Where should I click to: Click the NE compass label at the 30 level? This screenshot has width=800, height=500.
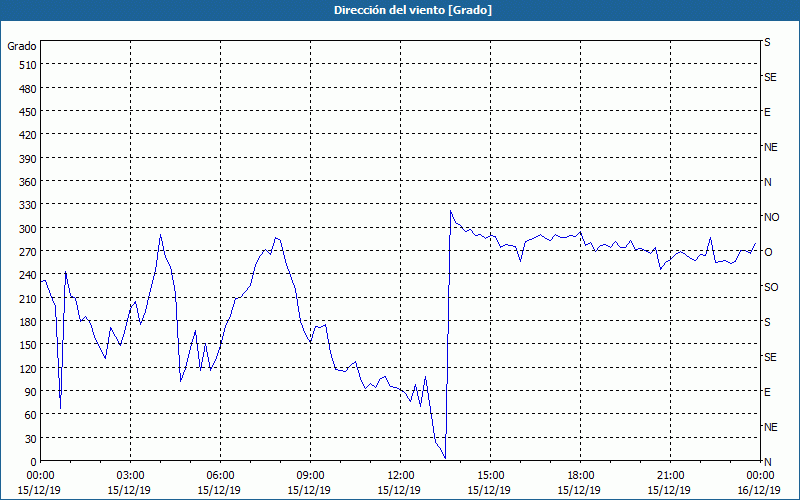770,427
